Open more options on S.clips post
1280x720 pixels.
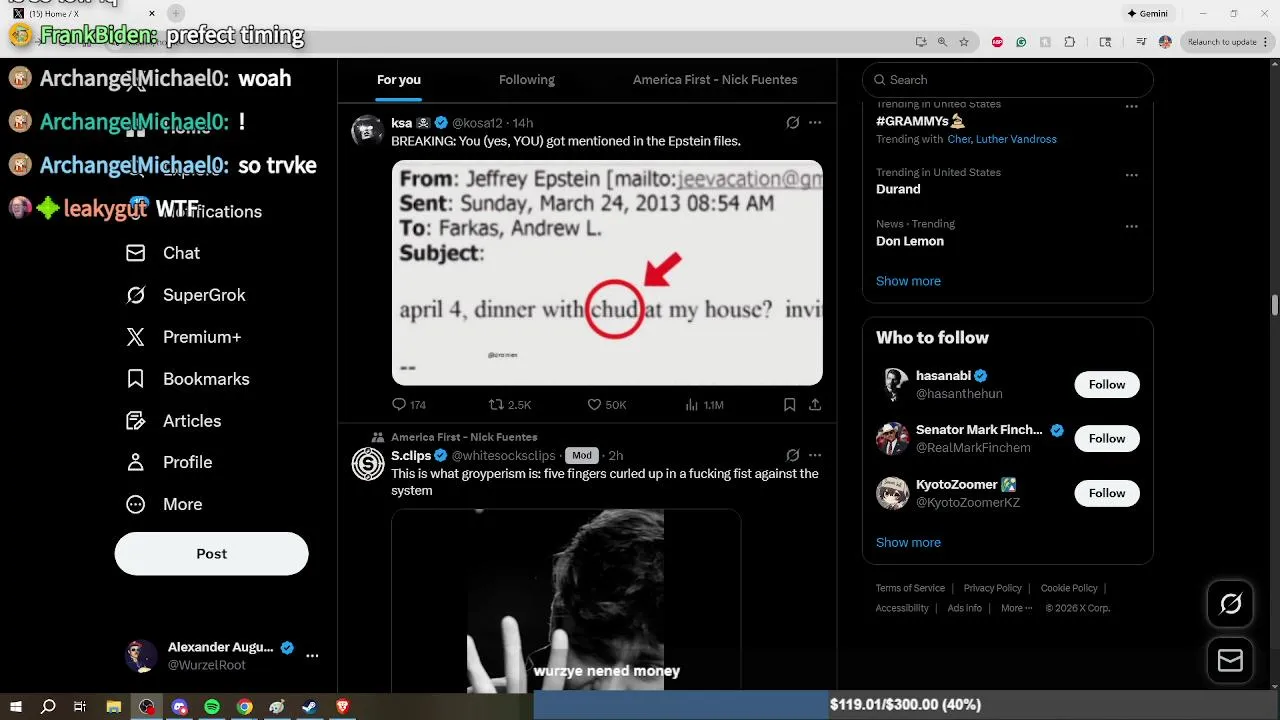(815, 455)
